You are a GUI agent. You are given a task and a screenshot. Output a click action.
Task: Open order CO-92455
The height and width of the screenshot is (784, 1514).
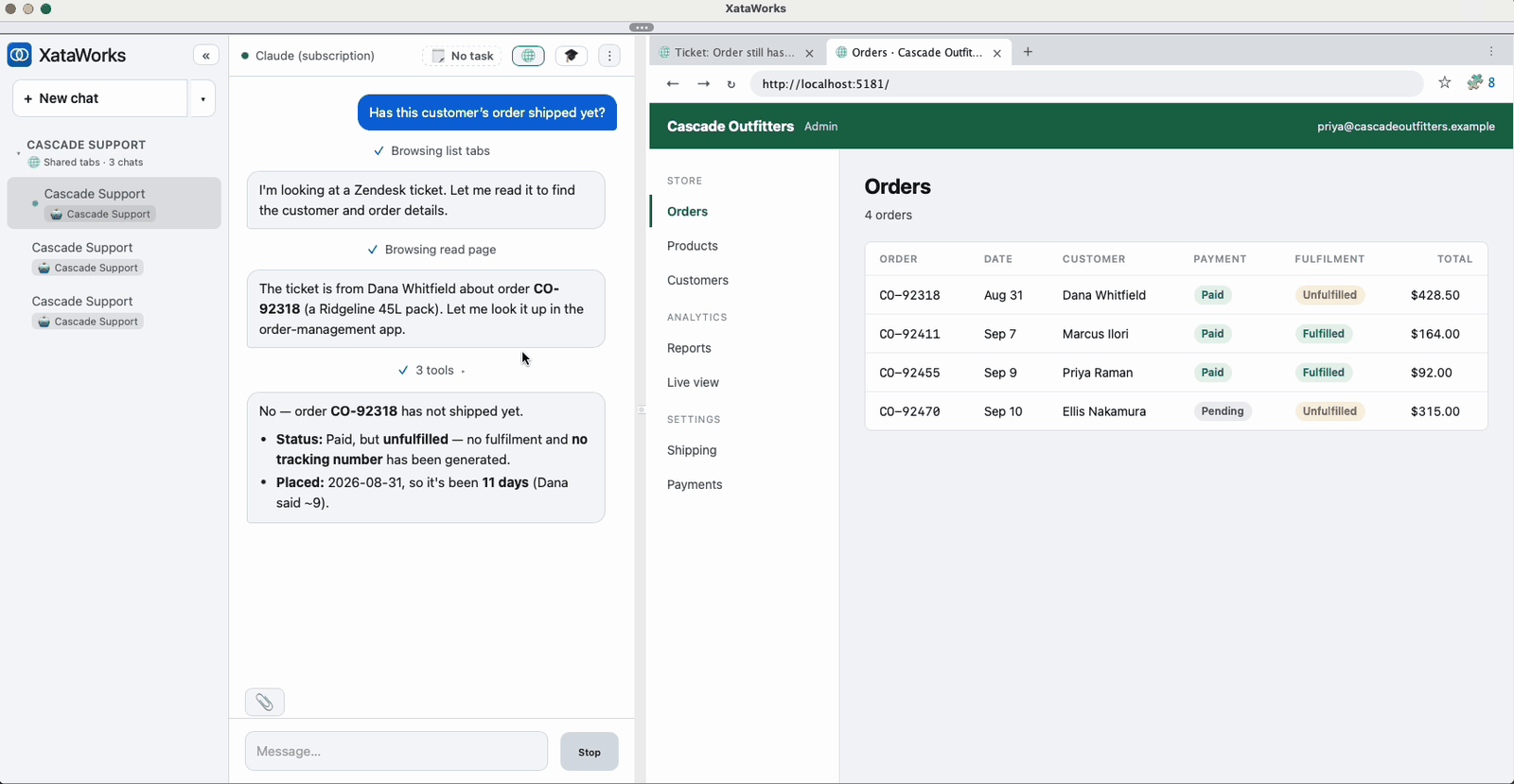click(909, 373)
